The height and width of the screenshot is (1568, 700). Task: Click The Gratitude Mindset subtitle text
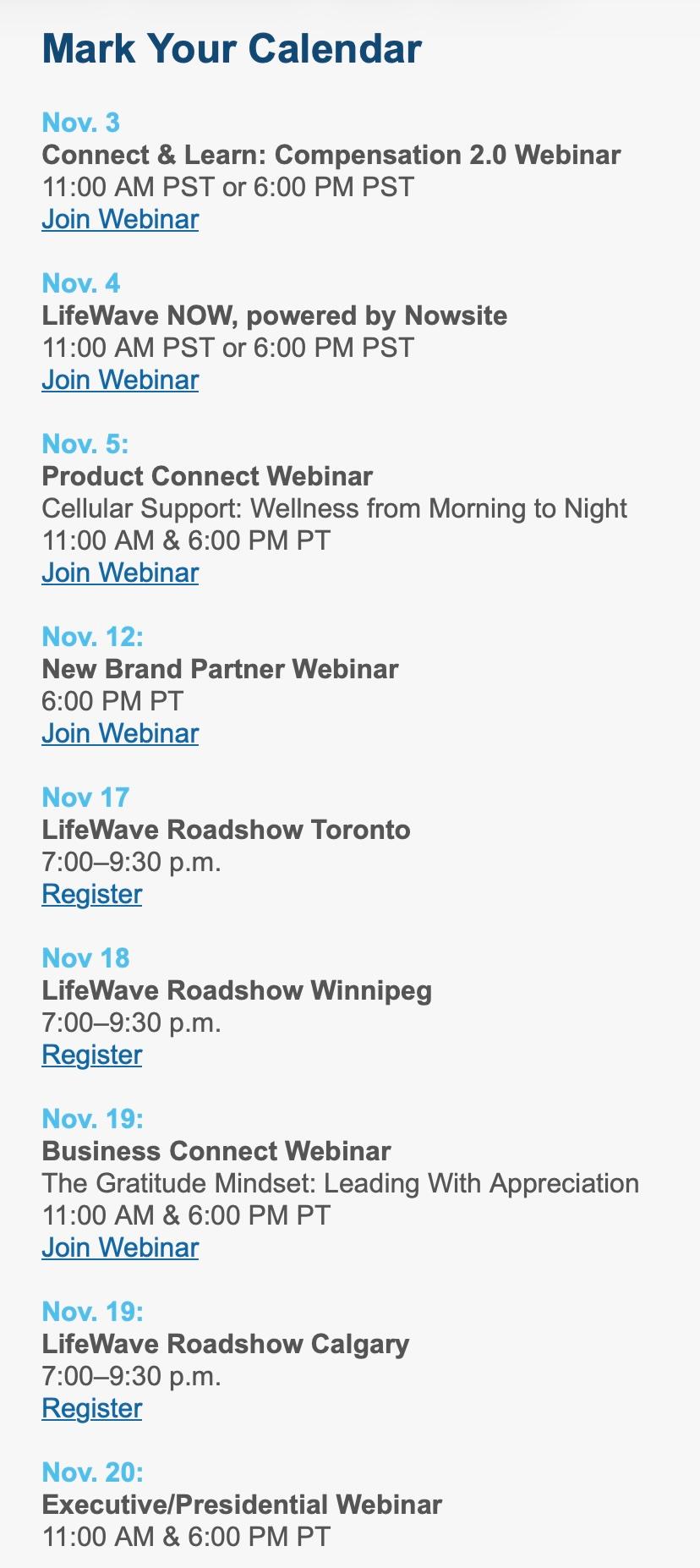tap(340, 1183)
